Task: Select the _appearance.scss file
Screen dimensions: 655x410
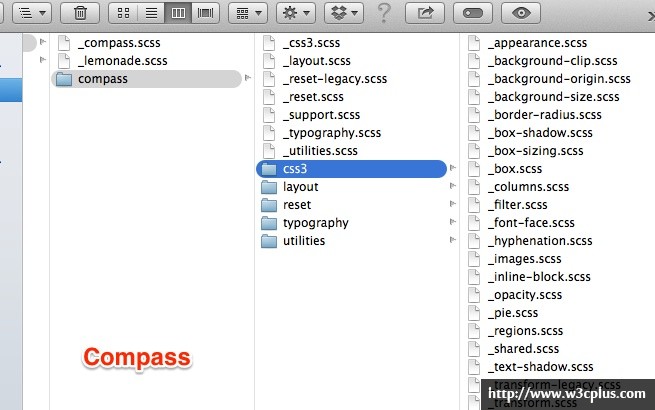Action: 537,43
